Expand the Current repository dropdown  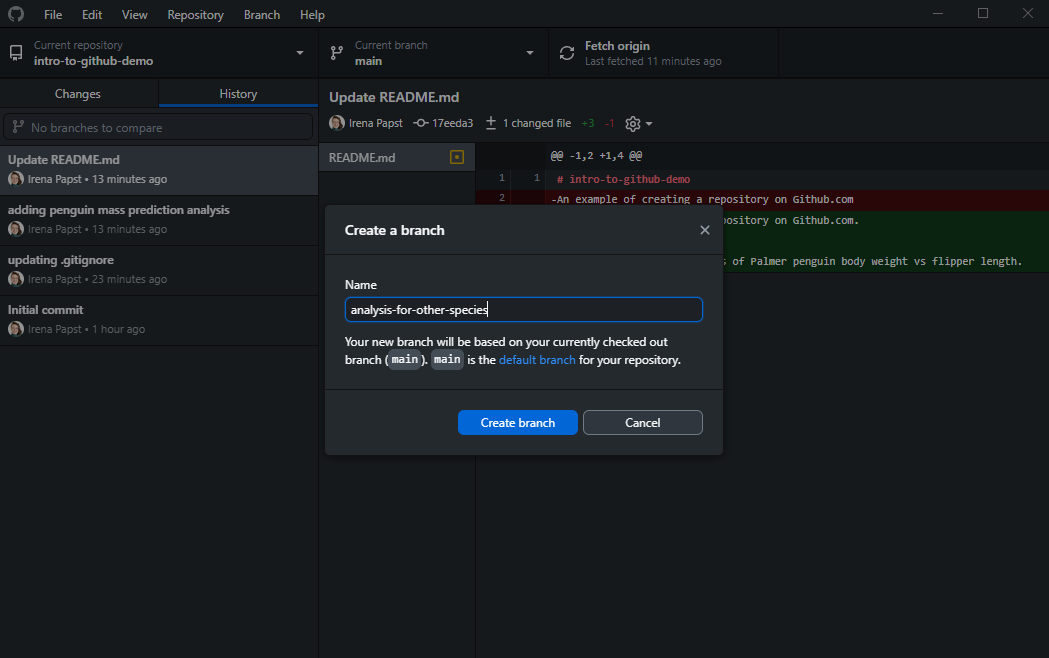[300, 53]
